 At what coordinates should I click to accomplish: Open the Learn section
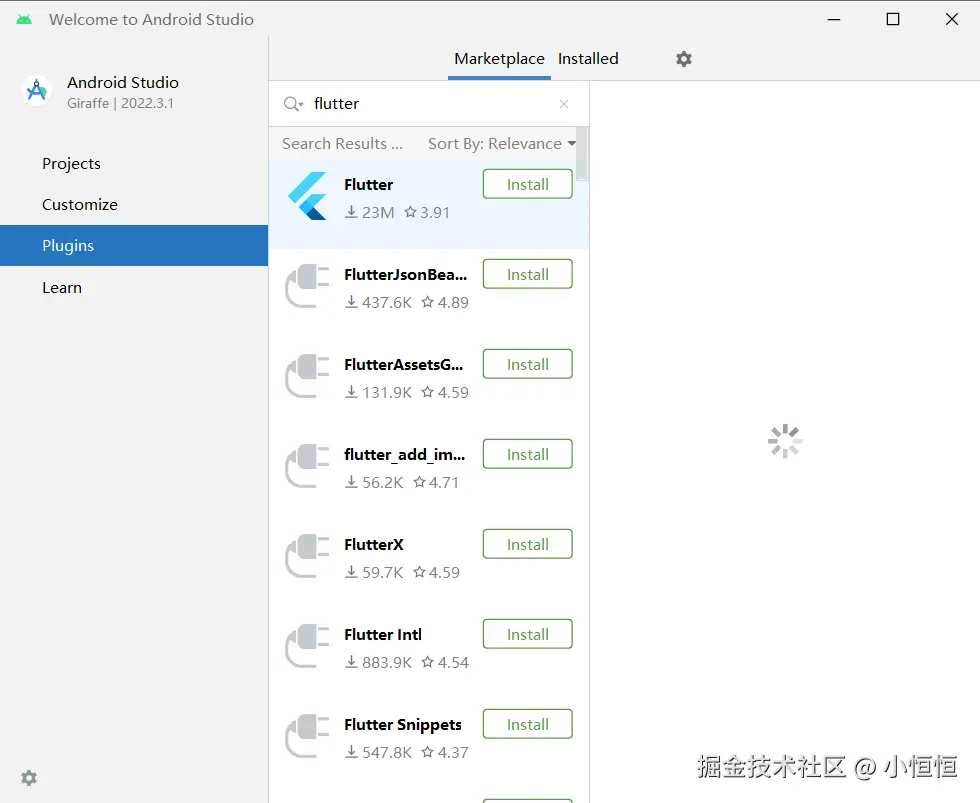pos(134,287)
